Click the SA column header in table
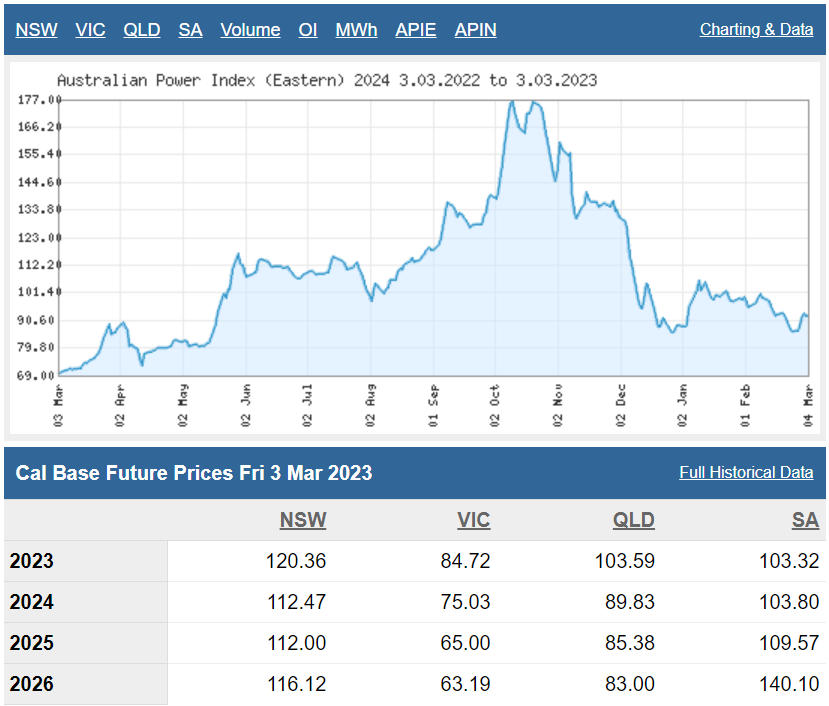Screen dimensions: 829x706 (805, 520)
